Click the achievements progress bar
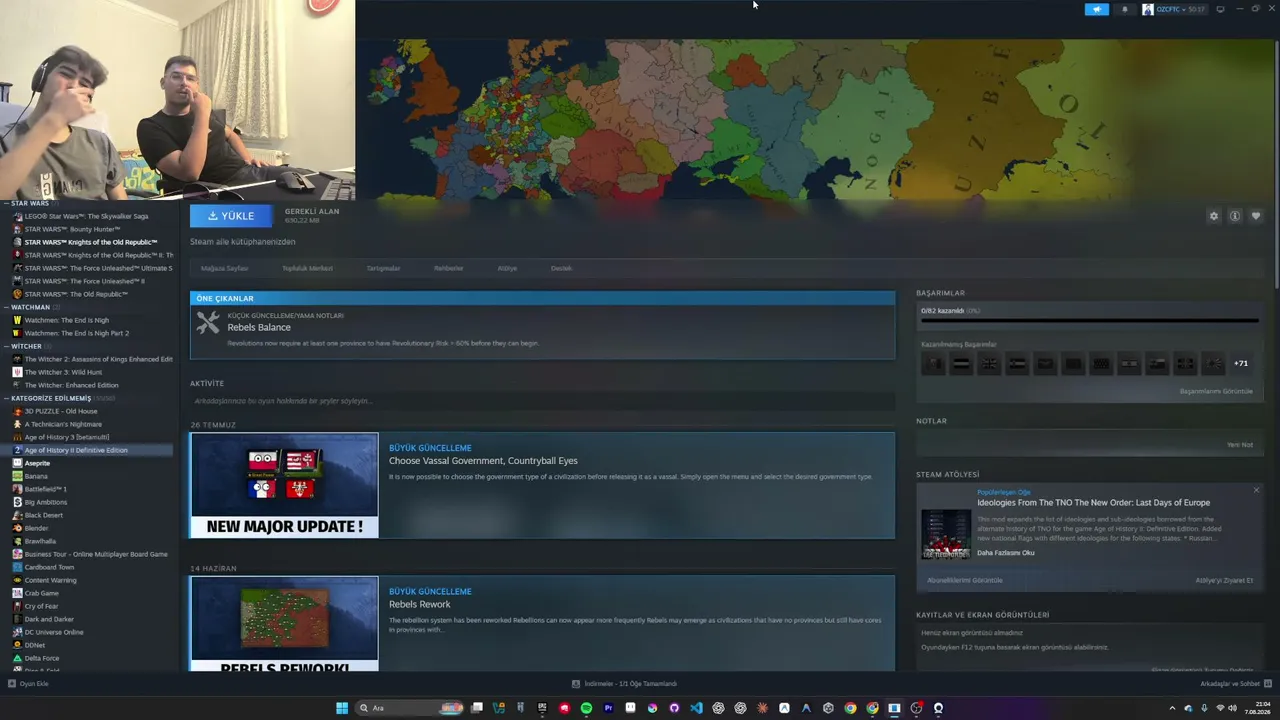 click(x=1089, y=321)
